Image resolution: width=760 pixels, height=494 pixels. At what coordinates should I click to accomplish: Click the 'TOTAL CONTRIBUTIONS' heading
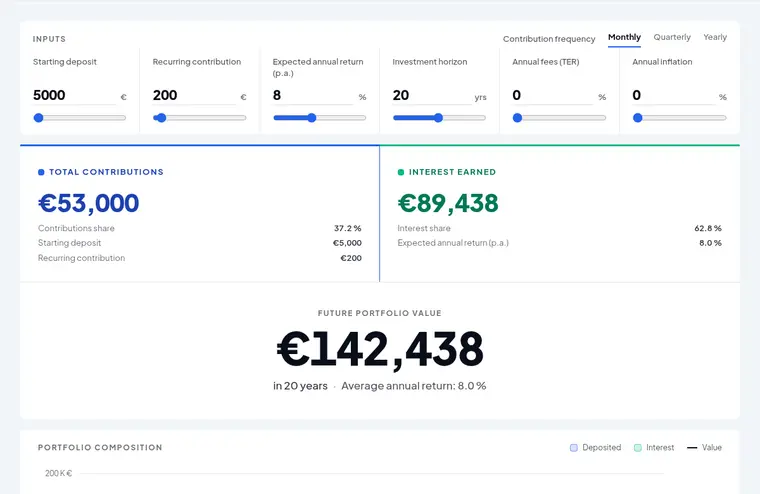click(x=106, y=172)
